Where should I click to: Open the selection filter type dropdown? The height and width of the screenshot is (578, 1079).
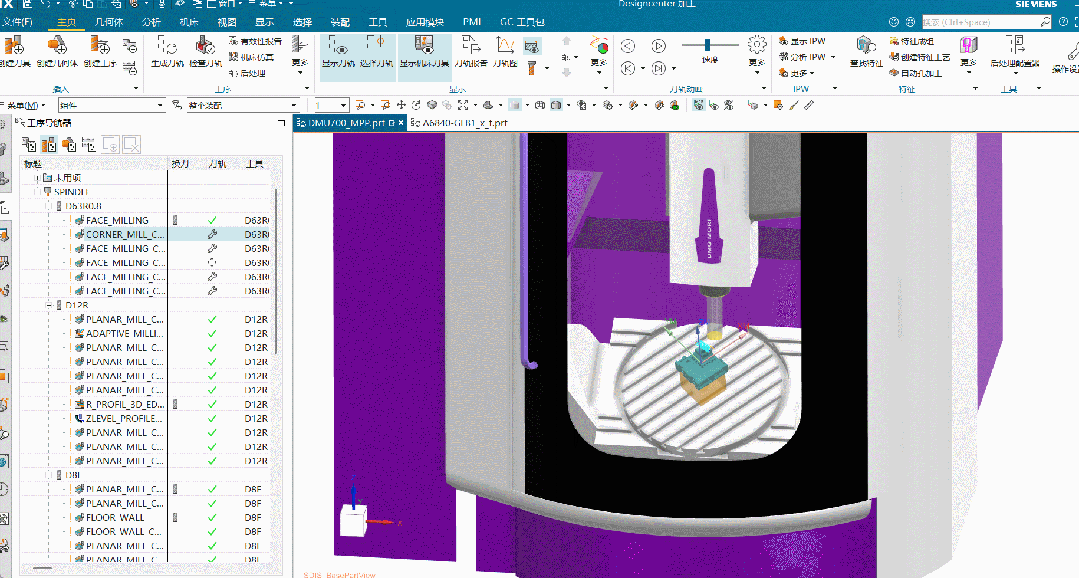pos(159,105)
